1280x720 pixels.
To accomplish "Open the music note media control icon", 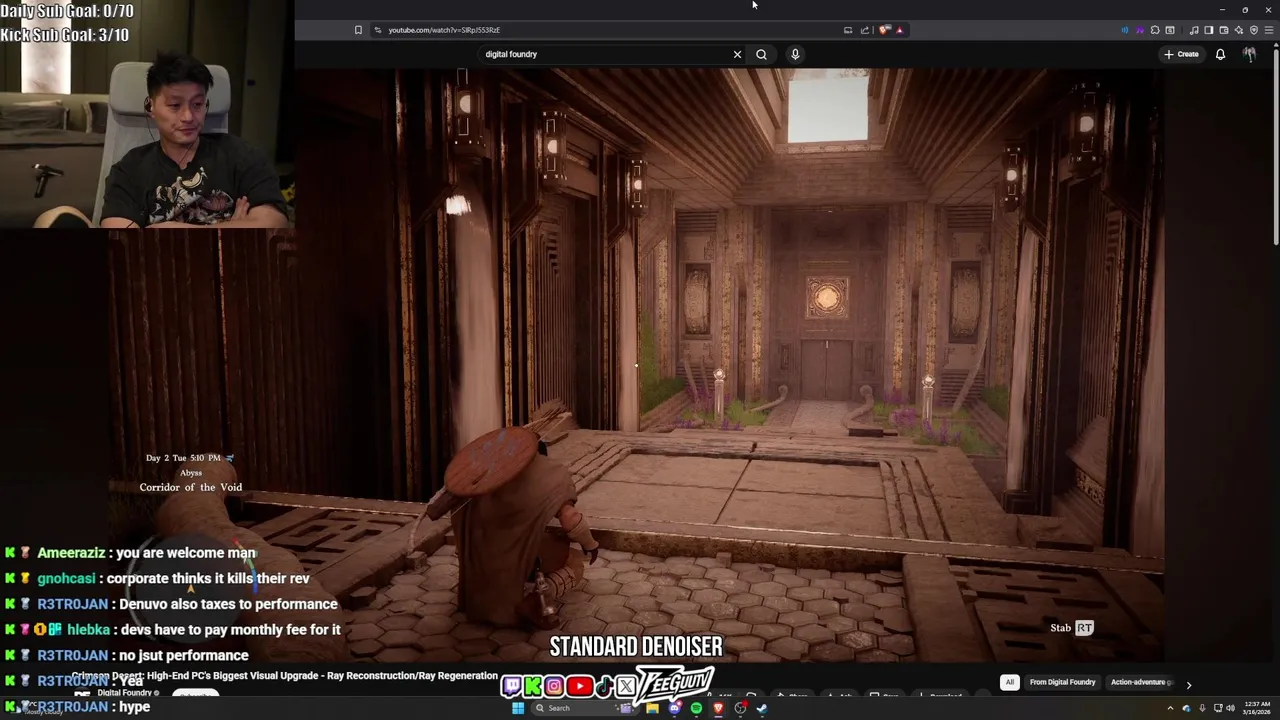I will coord(1194,30).
